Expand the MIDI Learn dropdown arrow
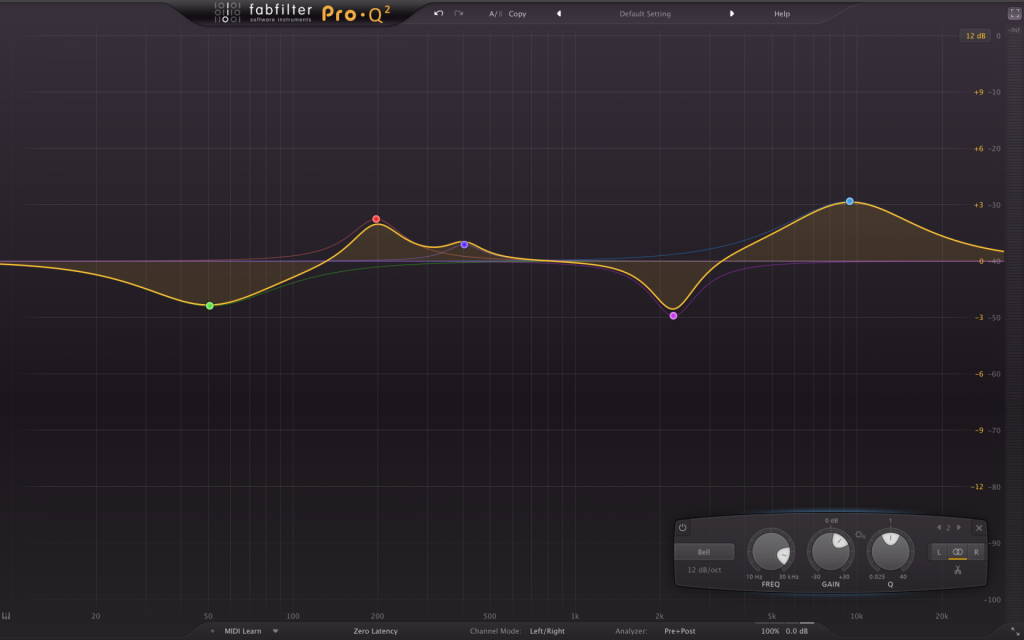Screen dimensions: 1024x640 [276, 631]
